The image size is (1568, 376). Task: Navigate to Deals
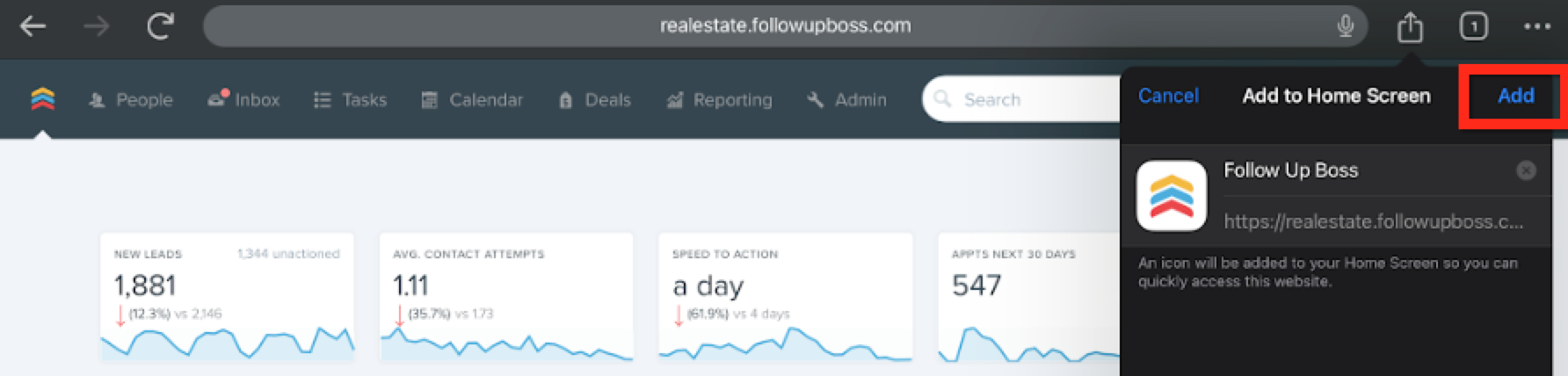pyautogui.click(x=595, y=100)
